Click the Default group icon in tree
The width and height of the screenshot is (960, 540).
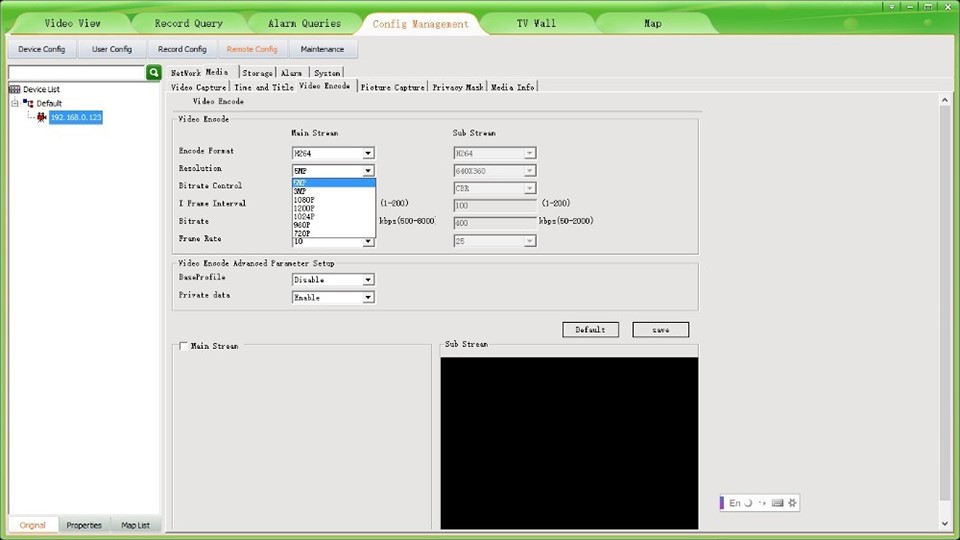coord(29,103)
